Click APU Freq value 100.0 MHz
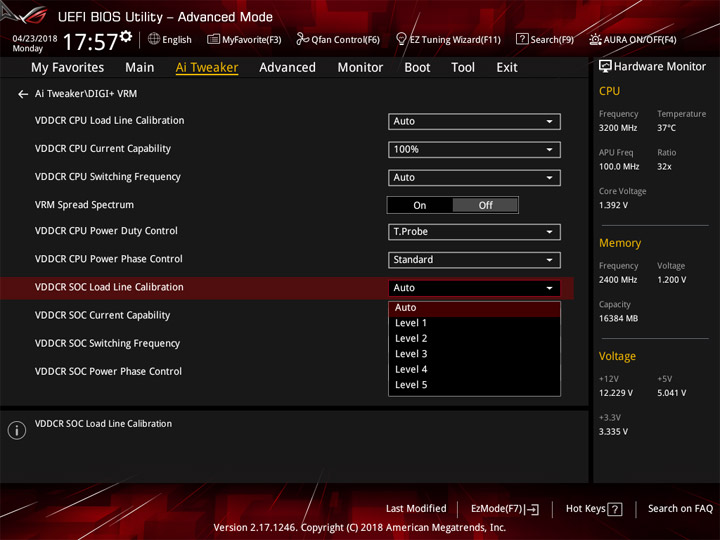 (619, 167)
